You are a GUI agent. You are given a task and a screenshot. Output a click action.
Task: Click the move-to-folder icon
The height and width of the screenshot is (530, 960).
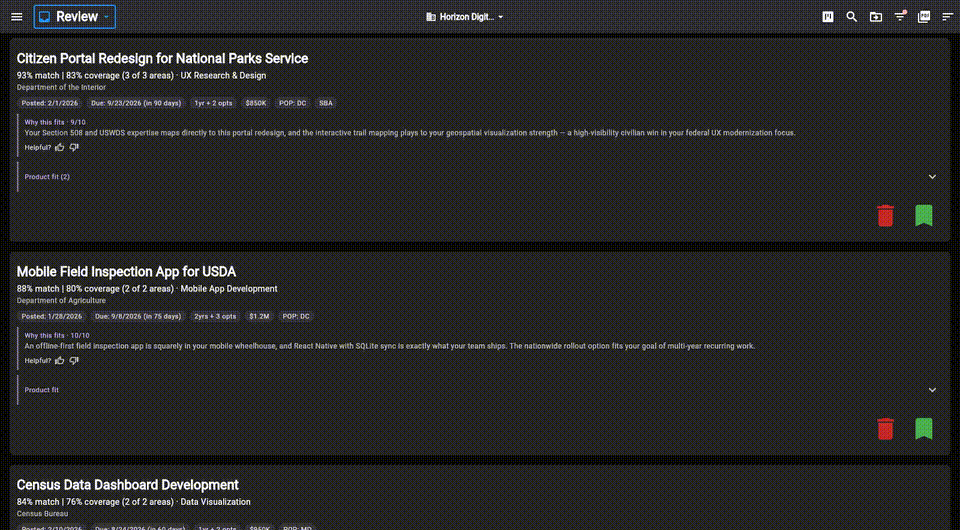click(876, 17)
